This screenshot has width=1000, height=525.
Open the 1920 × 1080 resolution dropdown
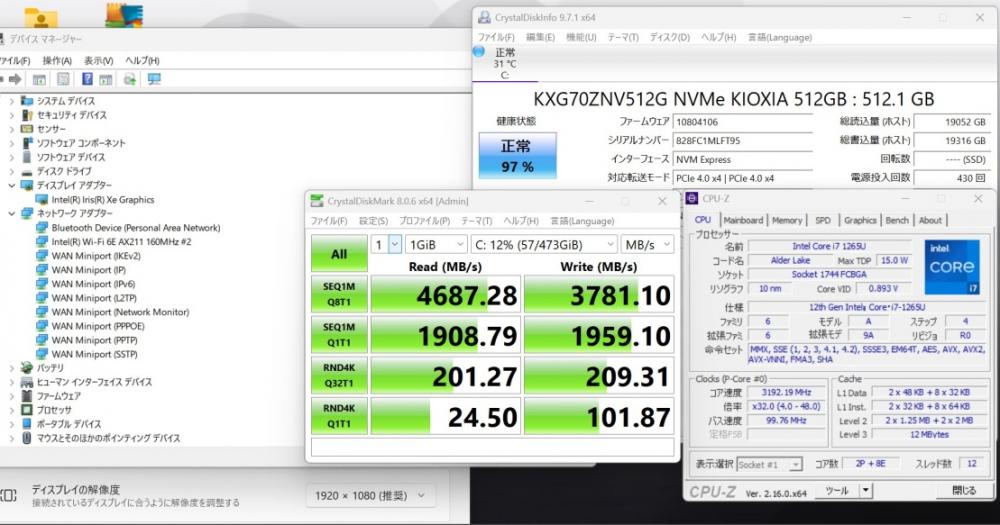(369, 496)
